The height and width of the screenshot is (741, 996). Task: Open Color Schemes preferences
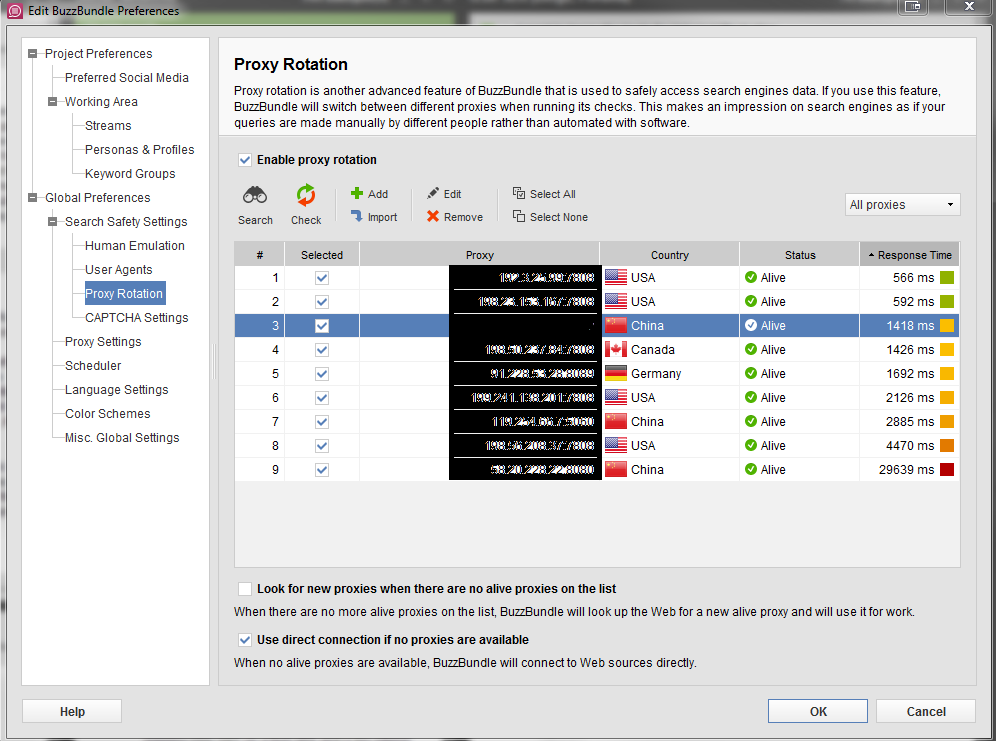coord(107,414)
